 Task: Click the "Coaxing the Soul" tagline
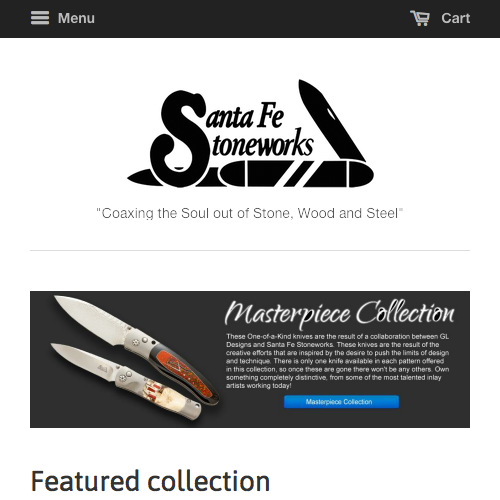tap(250, 213)
